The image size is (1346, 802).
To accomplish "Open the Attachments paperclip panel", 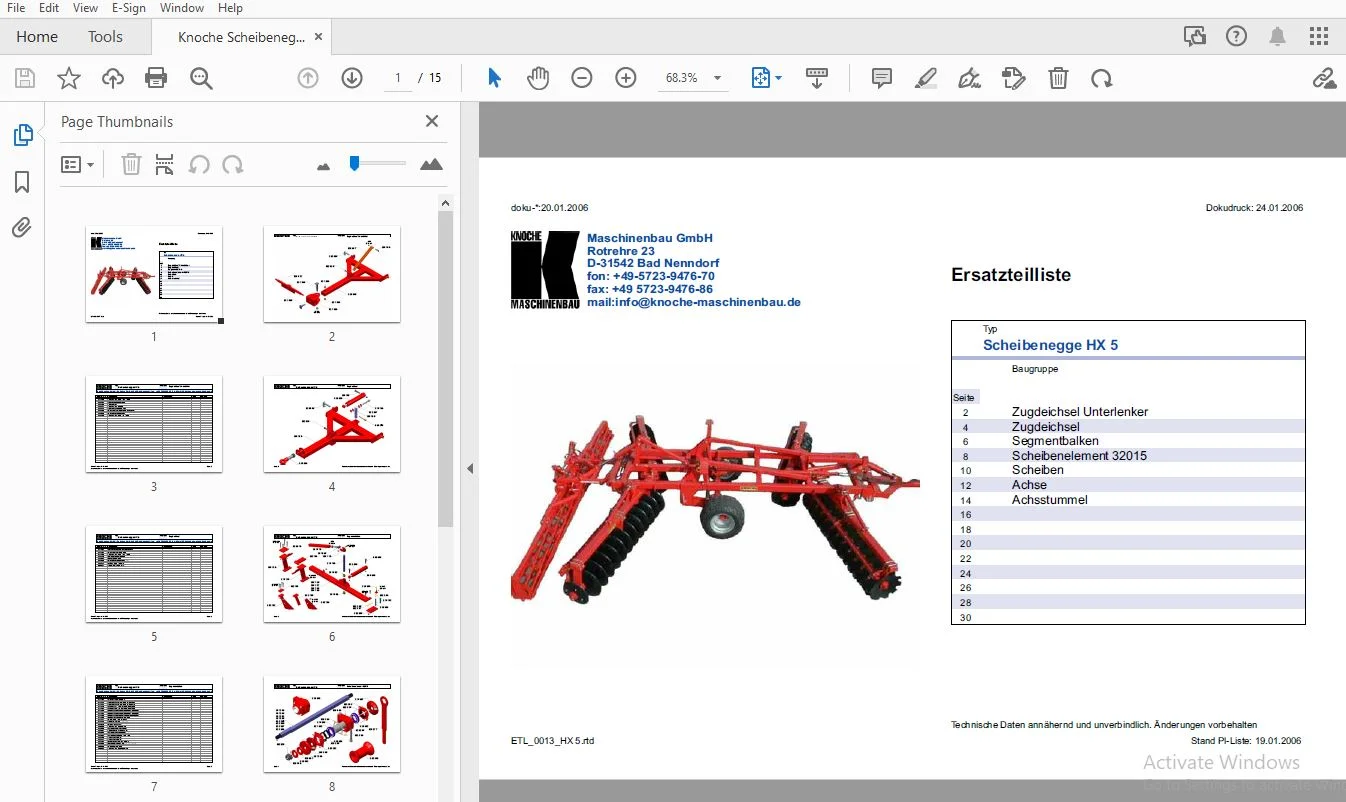I will (22, 227).
